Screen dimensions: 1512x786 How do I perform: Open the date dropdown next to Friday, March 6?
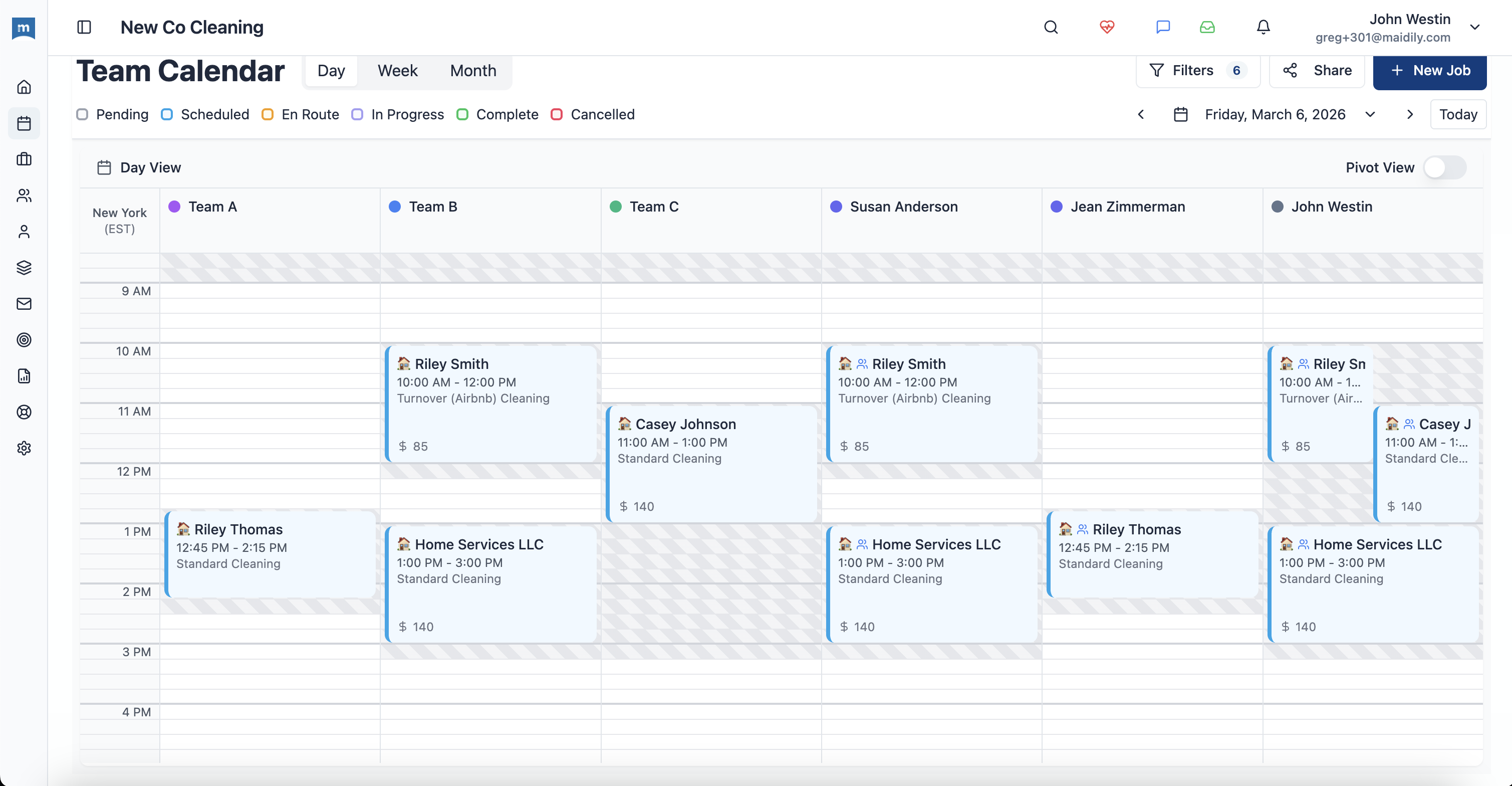tap(1370, 114)
